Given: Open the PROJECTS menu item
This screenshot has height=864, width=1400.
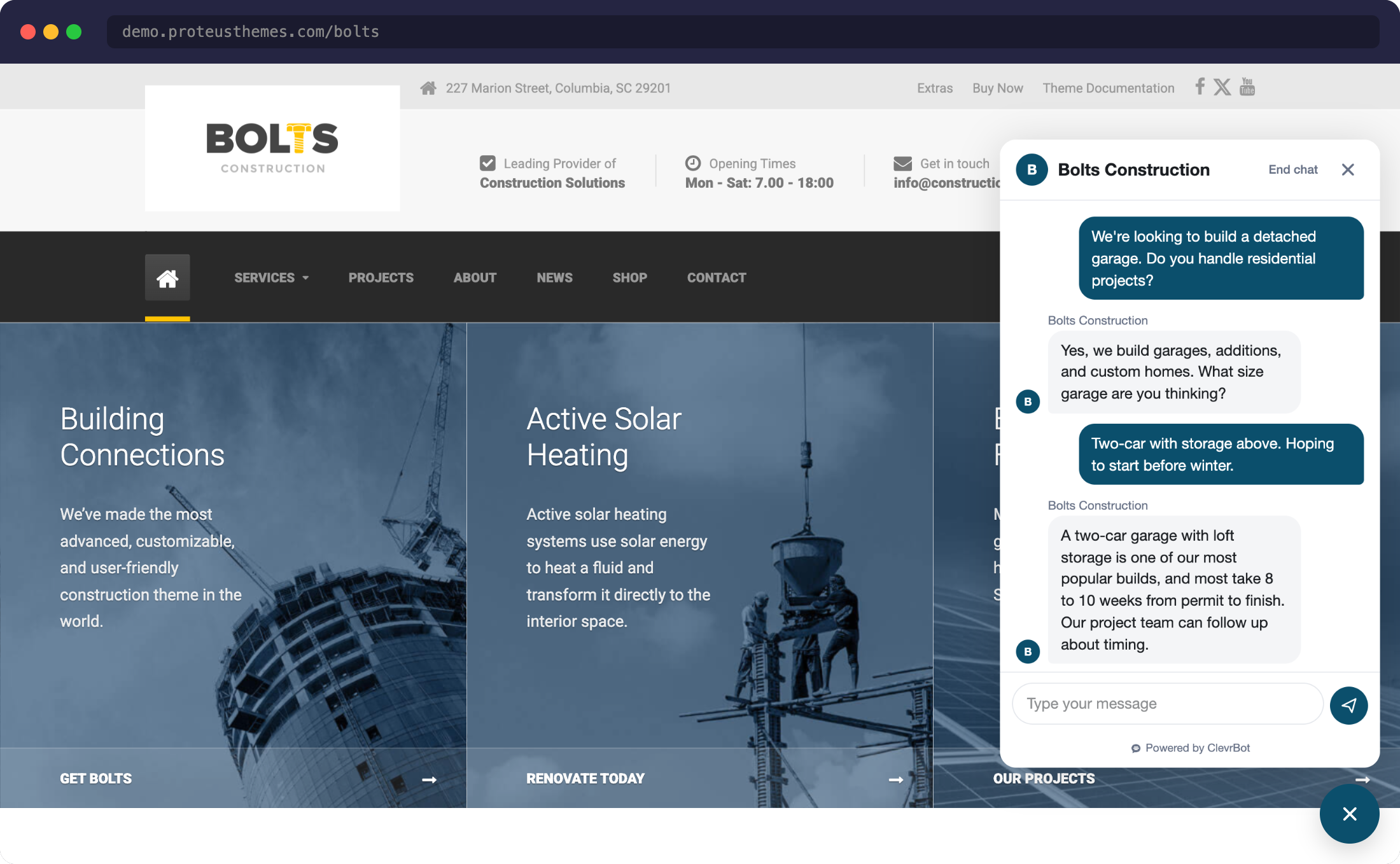Looking at the screenshot, I should tap(381, 278).
